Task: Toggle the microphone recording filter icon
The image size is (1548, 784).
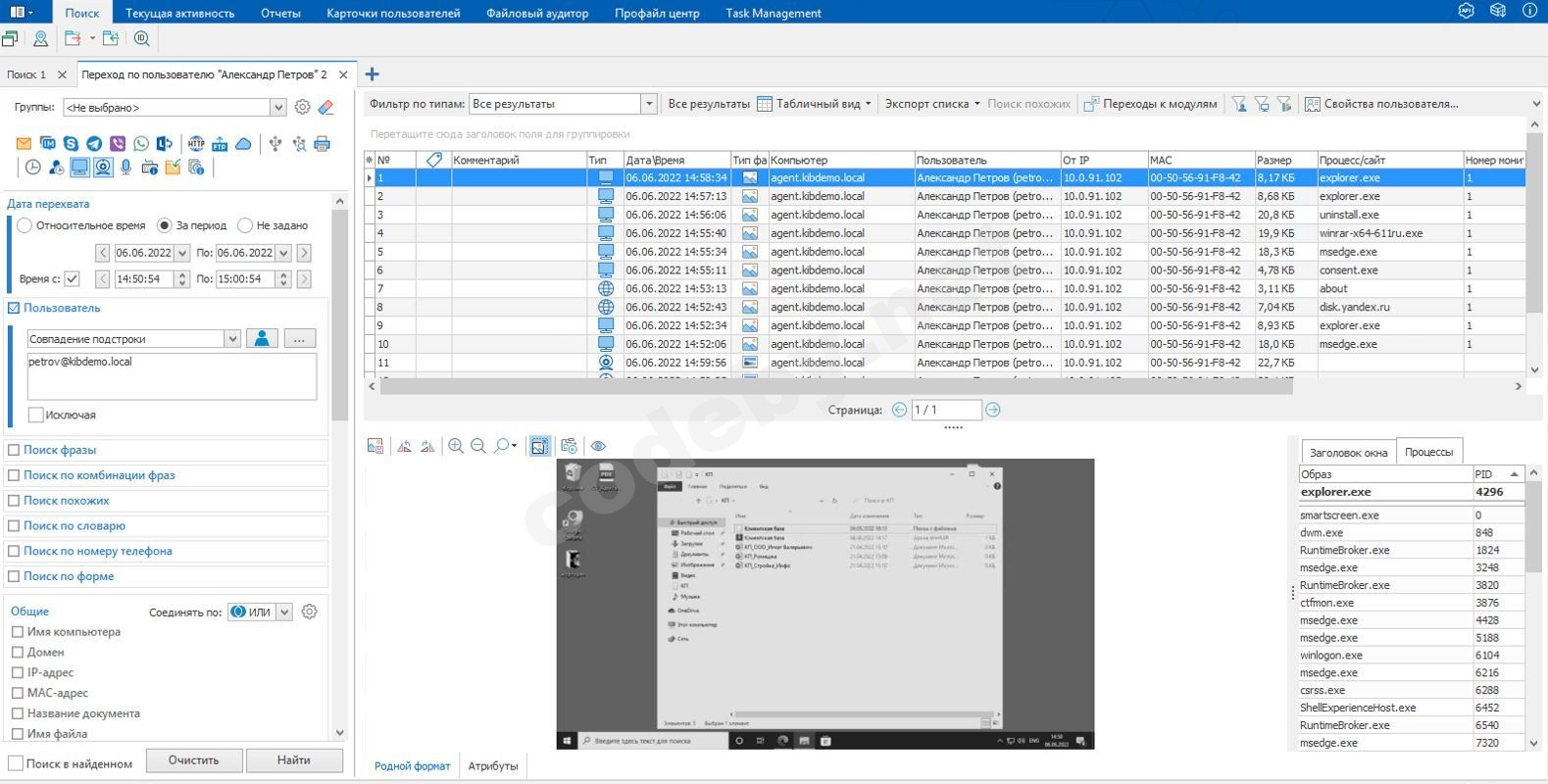Action: (125, 168)
